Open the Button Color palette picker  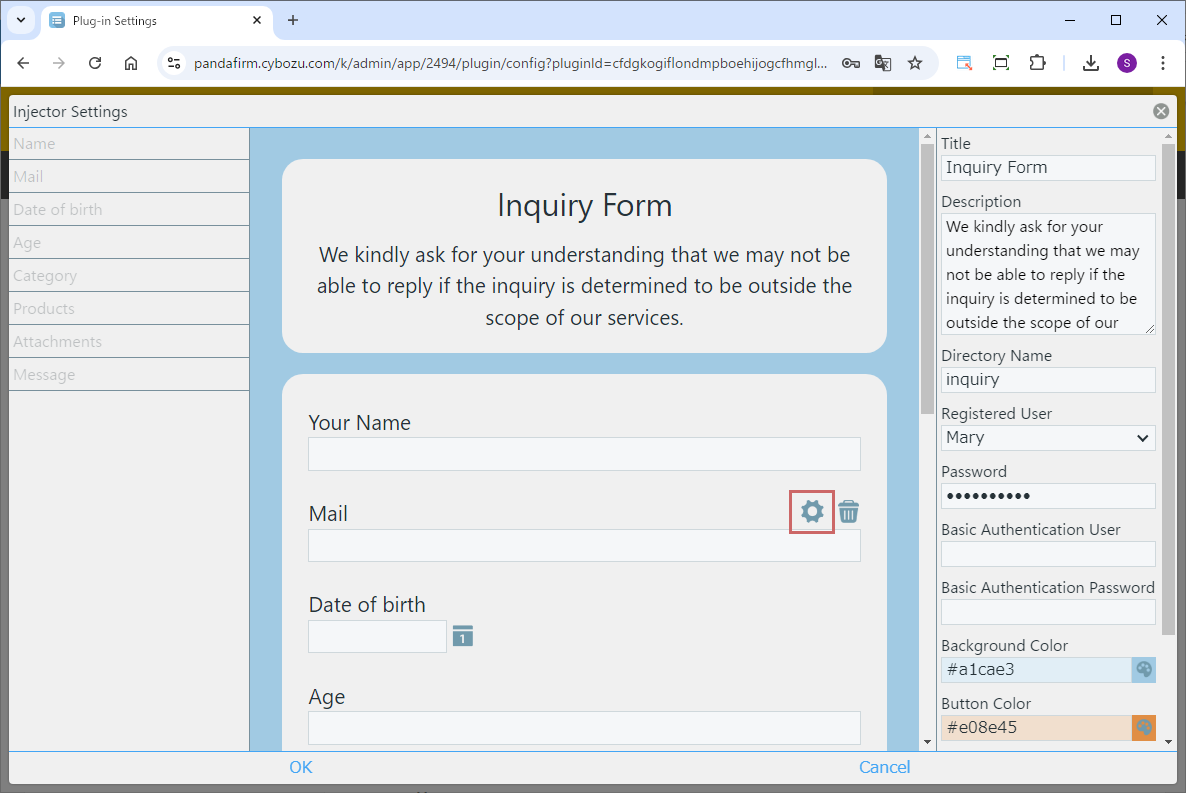tap(1144, 727)
